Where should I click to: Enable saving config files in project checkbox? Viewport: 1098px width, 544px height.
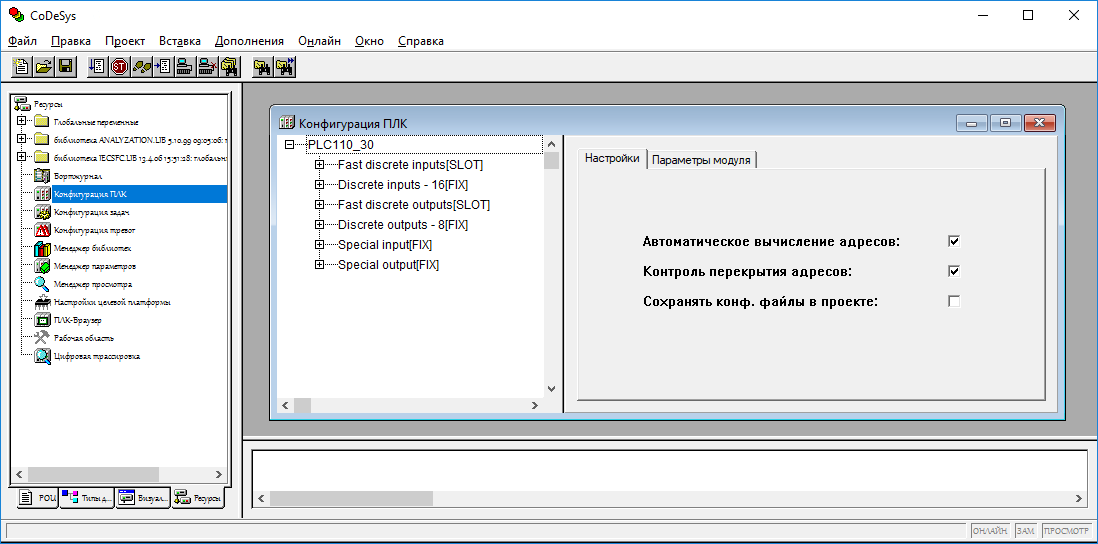click(953, 301)
